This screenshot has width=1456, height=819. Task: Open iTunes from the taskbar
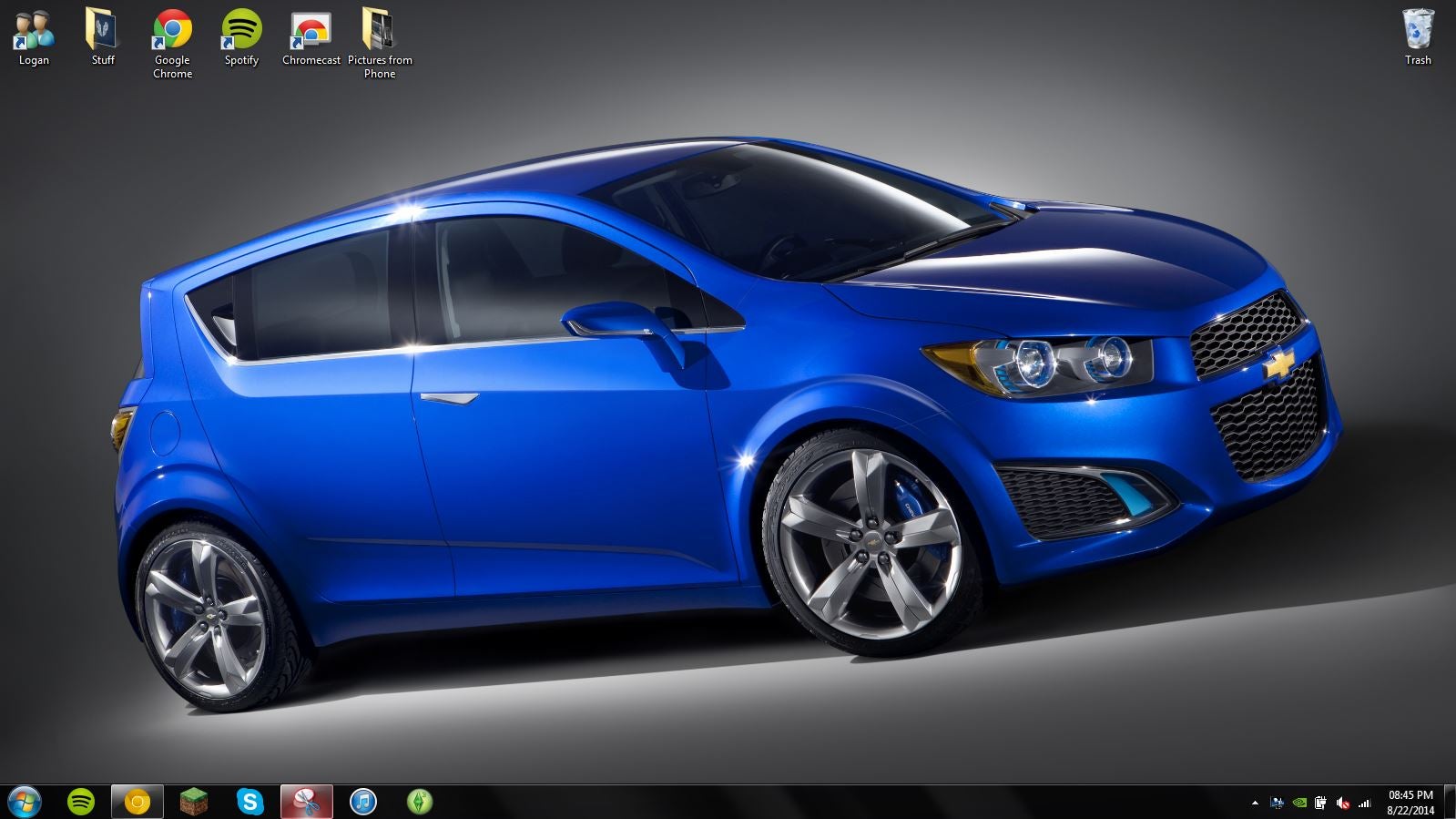coord(363,802)
